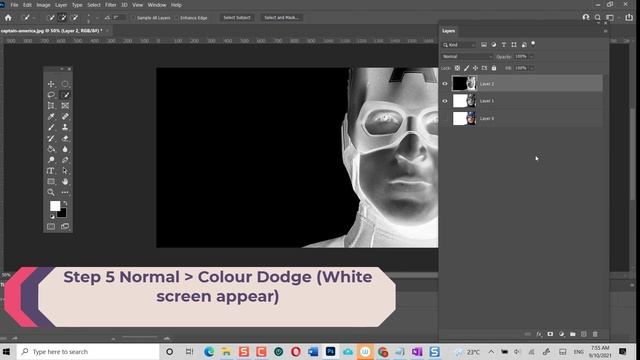Toggle Quick Mask mode
Image resolution: width=640 pixels, height=360 pixels.
click(51, 227)
